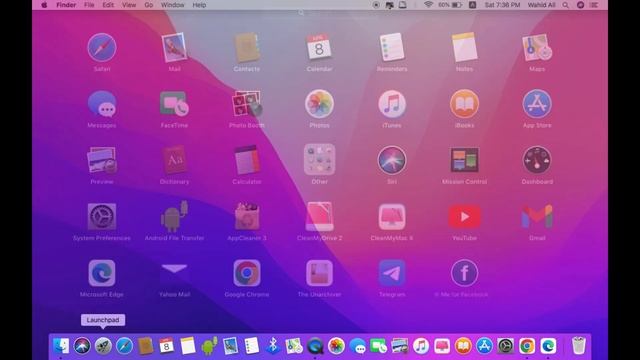Image resolution: width=640 pixels, height=360 pixels.
Task: Launch Google Chrome from the Launchpad grid
Action: coord(247,273)
